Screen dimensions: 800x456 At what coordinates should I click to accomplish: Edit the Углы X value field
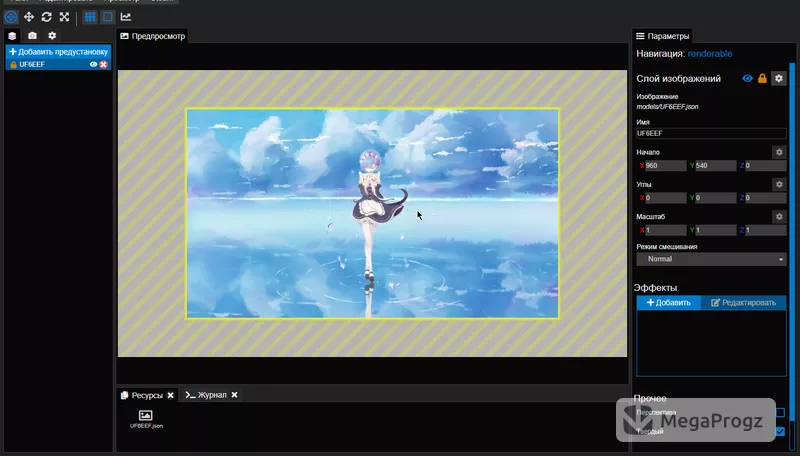coord(665,198)
